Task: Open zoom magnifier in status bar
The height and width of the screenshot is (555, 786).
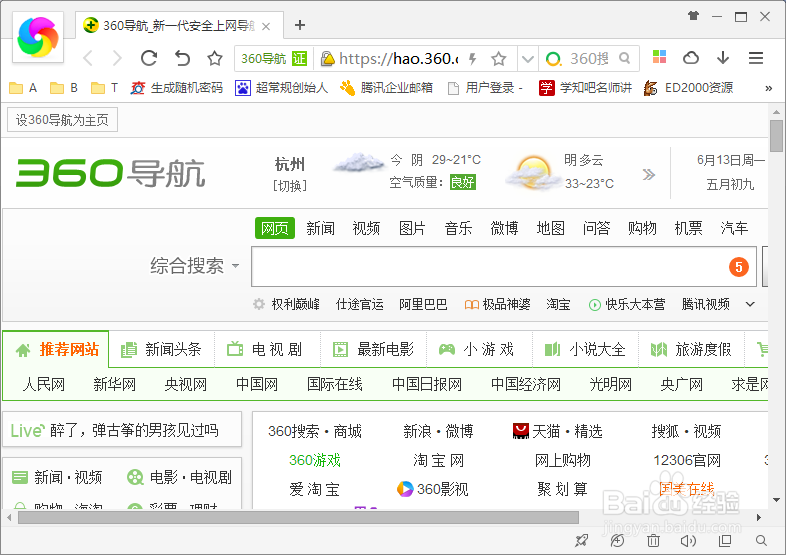Action: pos(761,540)
